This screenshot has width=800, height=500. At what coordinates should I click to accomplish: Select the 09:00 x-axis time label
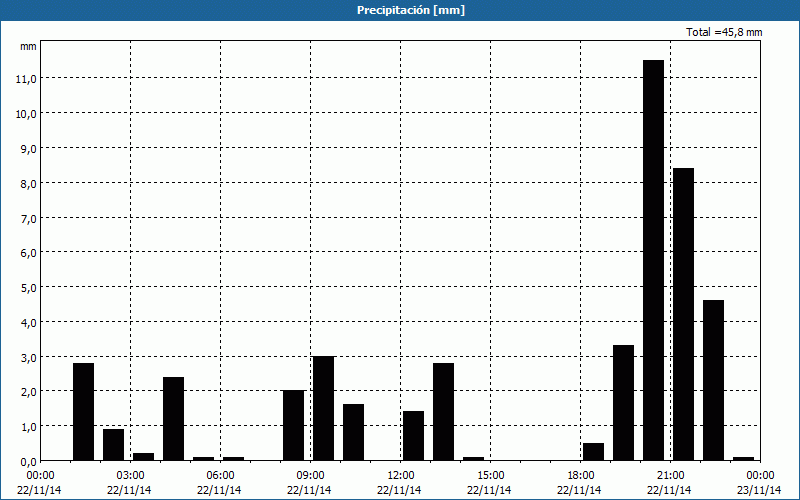[310, 476]
